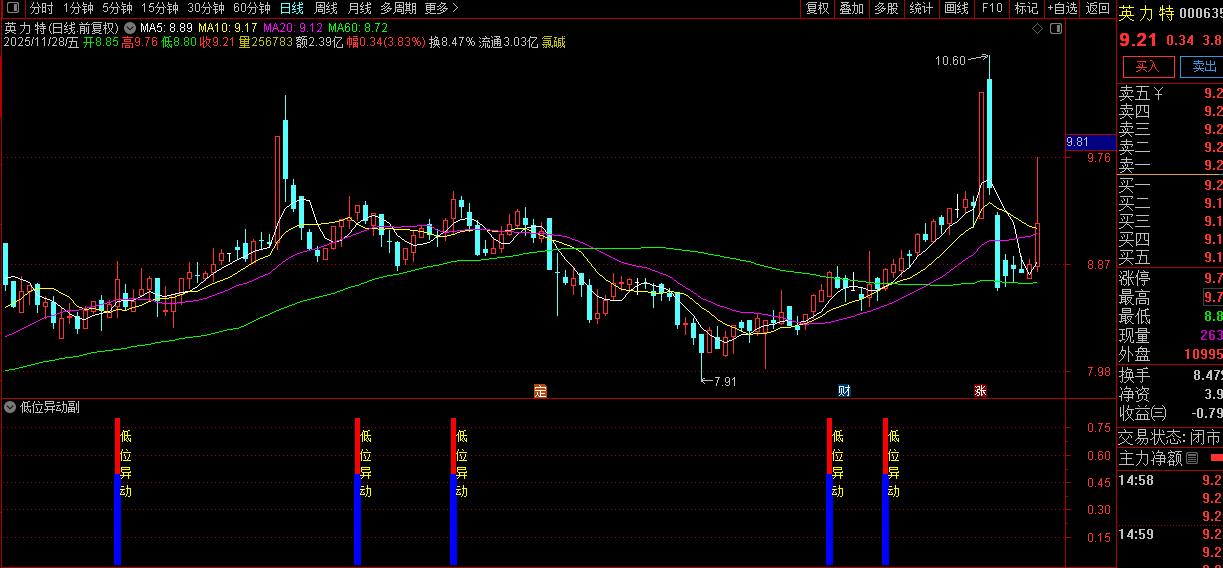Screen dimensions: 1223x568
Task: Switch to 周线 weekly chart
Action: [x=325, y=8]
